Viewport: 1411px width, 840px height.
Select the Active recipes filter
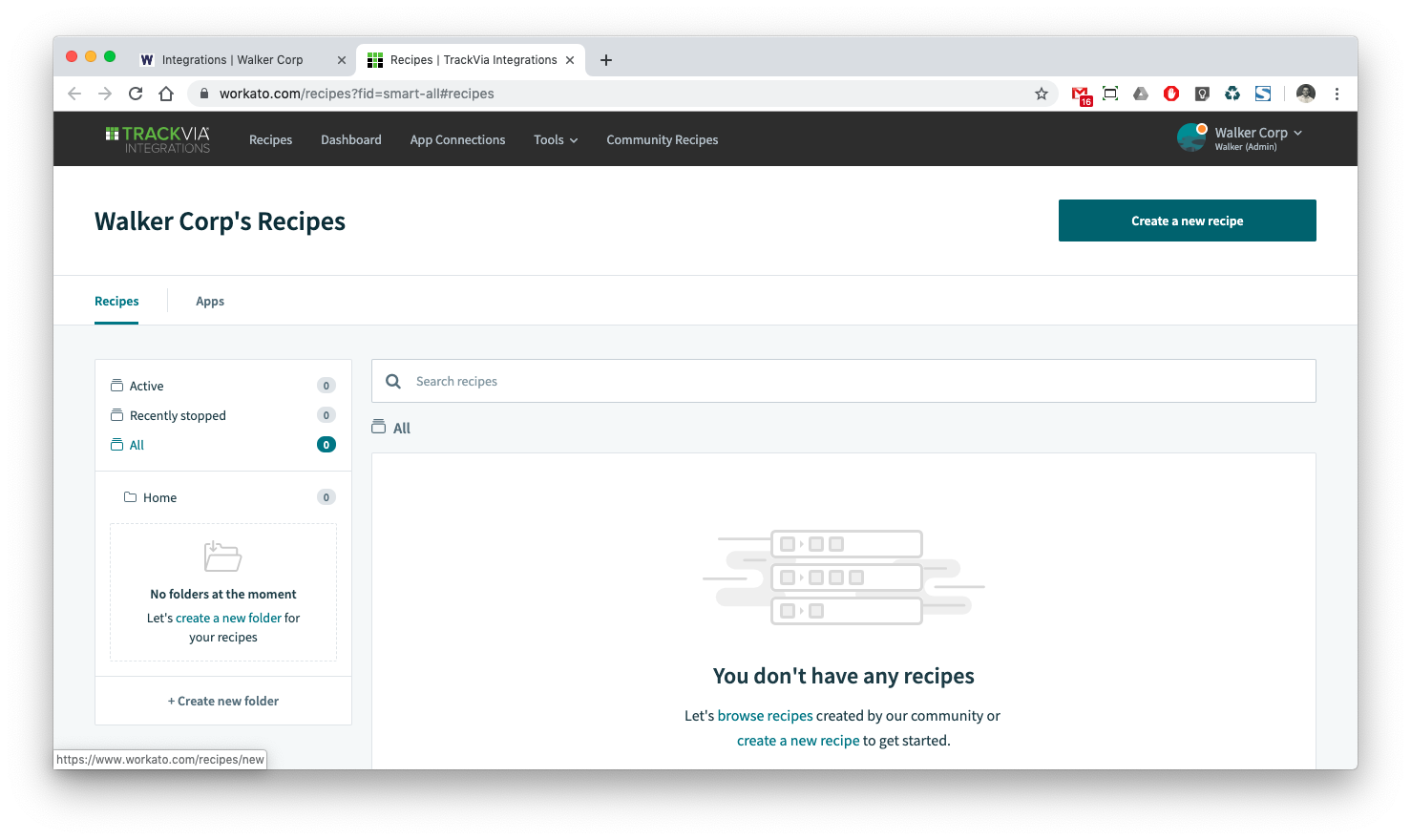(x=223, y=386)
